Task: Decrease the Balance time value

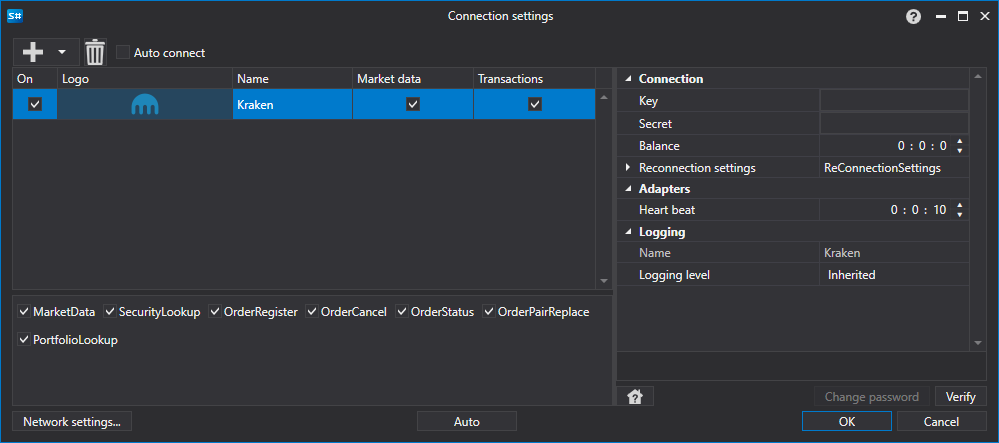Action: coord(960,150)
